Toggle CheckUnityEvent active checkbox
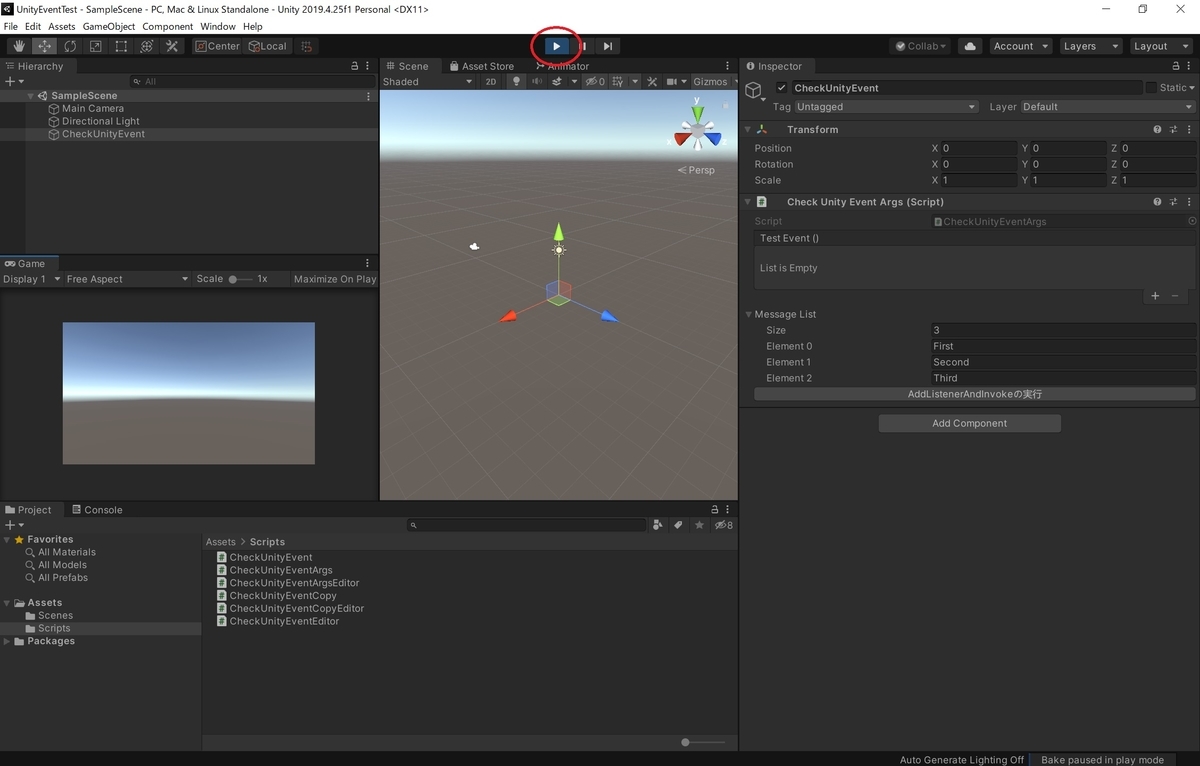The height and width of the screenshot is (766, 1200). pos(782,88)
